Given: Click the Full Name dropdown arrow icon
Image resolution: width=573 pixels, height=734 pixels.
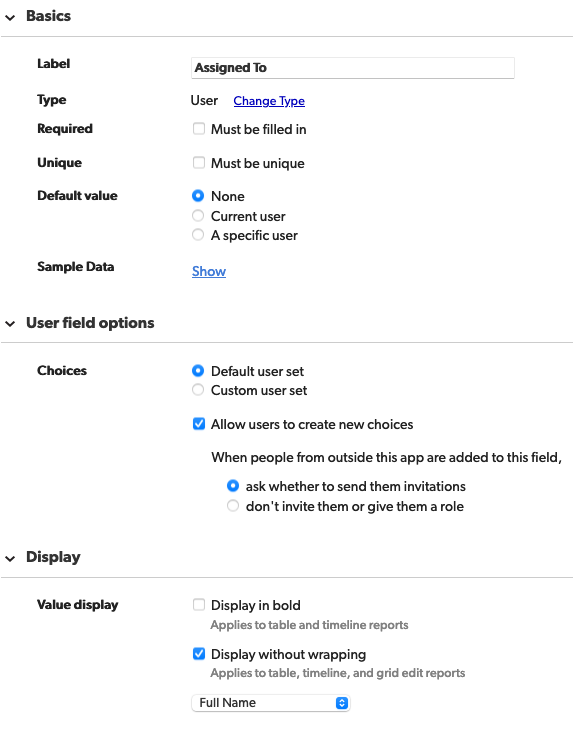Looking at the screenshot, I should pyautogui.click(x=342, y=703).
